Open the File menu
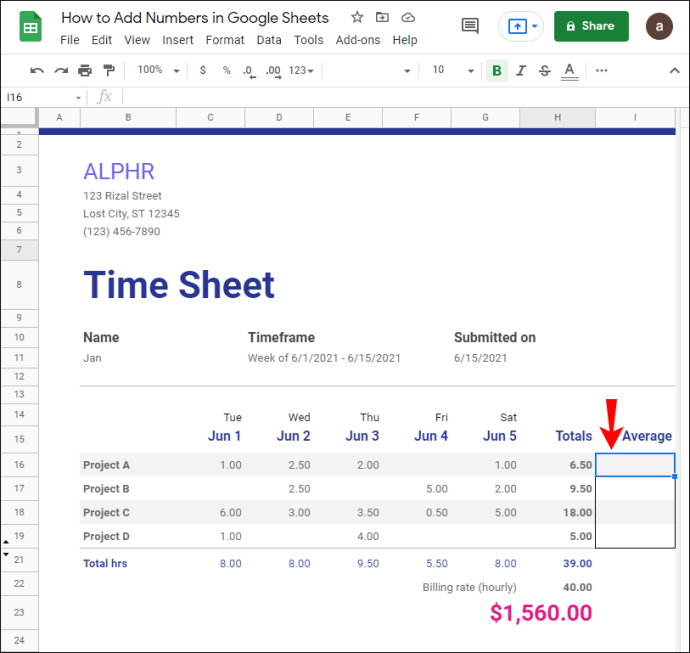Screen dimensions: 690x653 tap(70, 40)
